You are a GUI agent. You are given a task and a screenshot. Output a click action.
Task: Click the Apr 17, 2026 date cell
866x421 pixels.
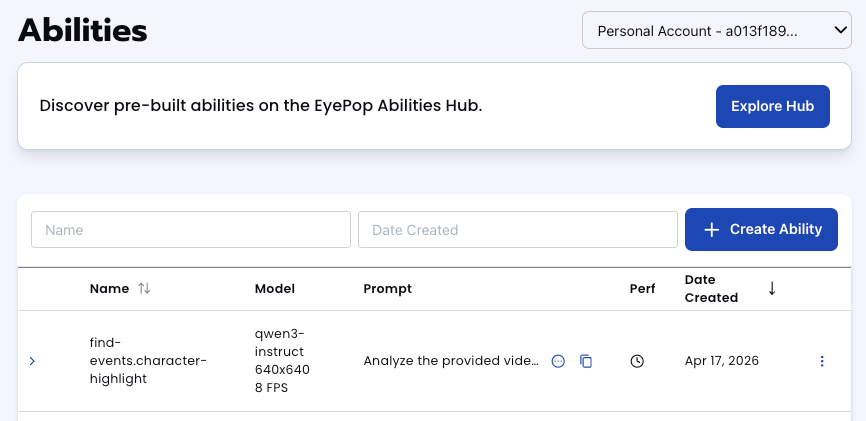(x=722, y=361)
